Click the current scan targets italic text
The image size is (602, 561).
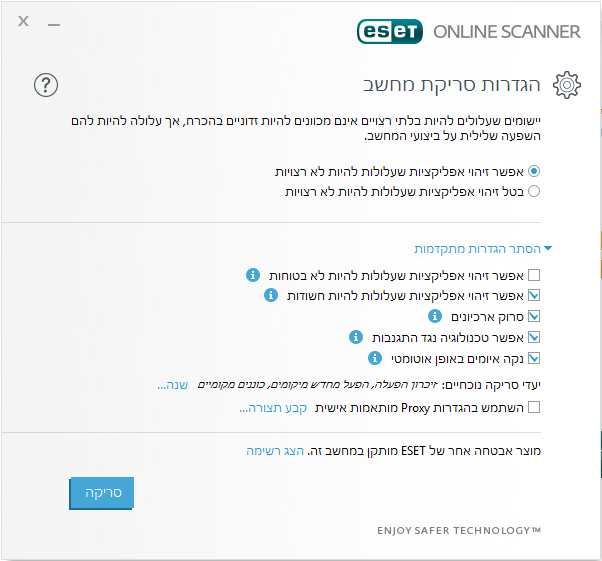(x=317, y=385)
